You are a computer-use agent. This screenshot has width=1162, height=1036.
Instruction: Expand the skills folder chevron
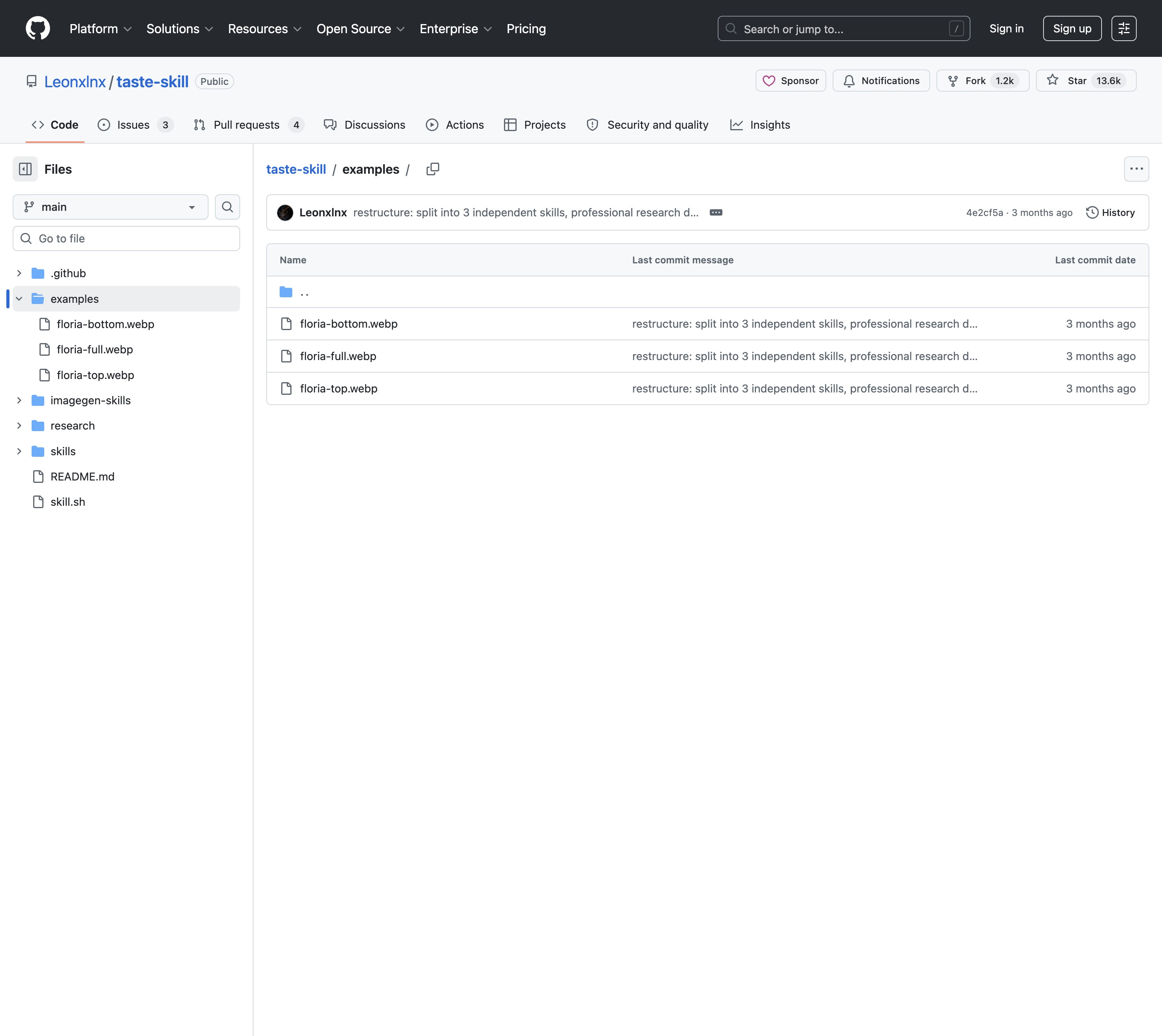tap(19, 451)
